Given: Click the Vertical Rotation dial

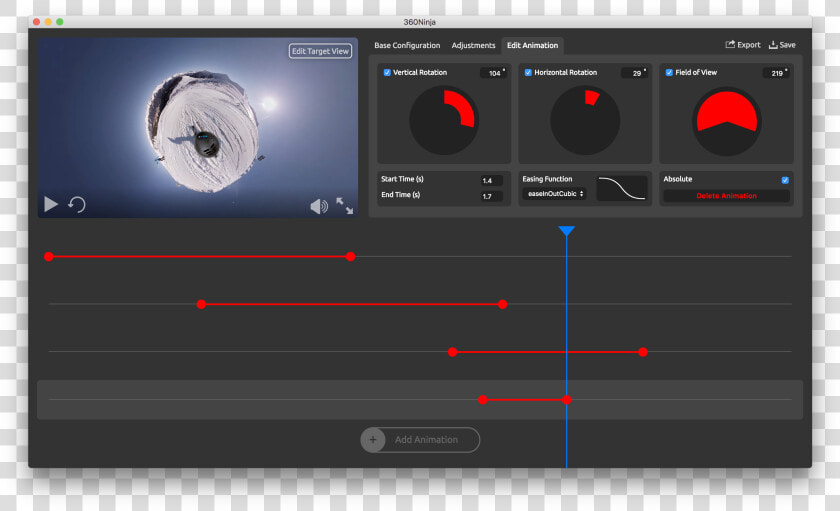Looking at the screenshot, I should (x=444, y=121).
